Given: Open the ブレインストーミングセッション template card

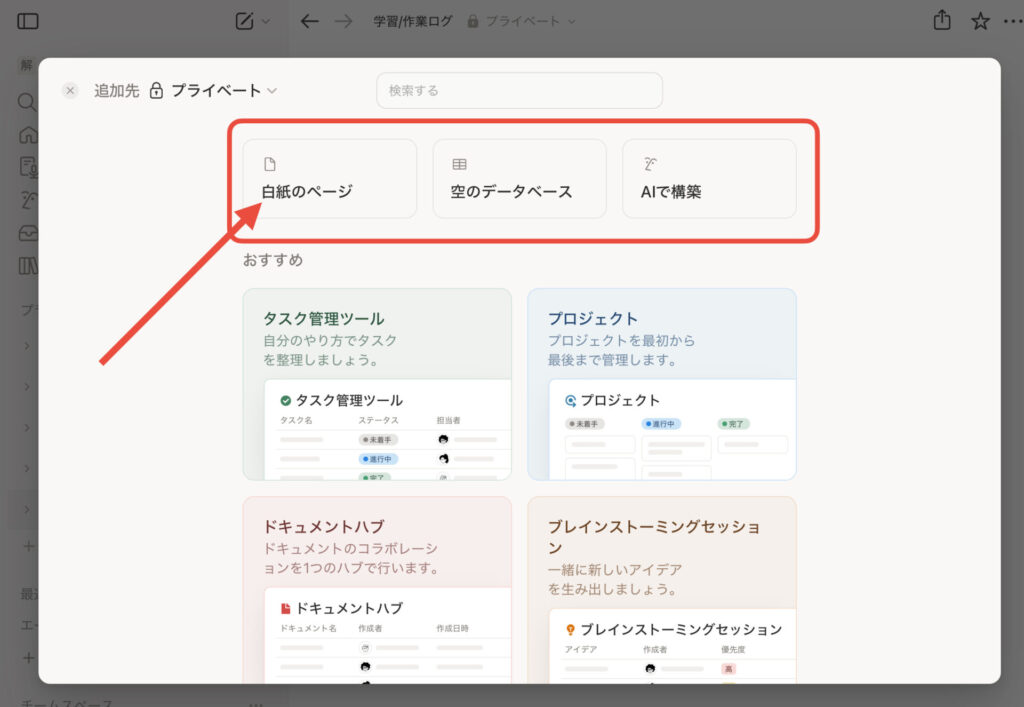Looking at the screenshot, I should coord(662,590).
